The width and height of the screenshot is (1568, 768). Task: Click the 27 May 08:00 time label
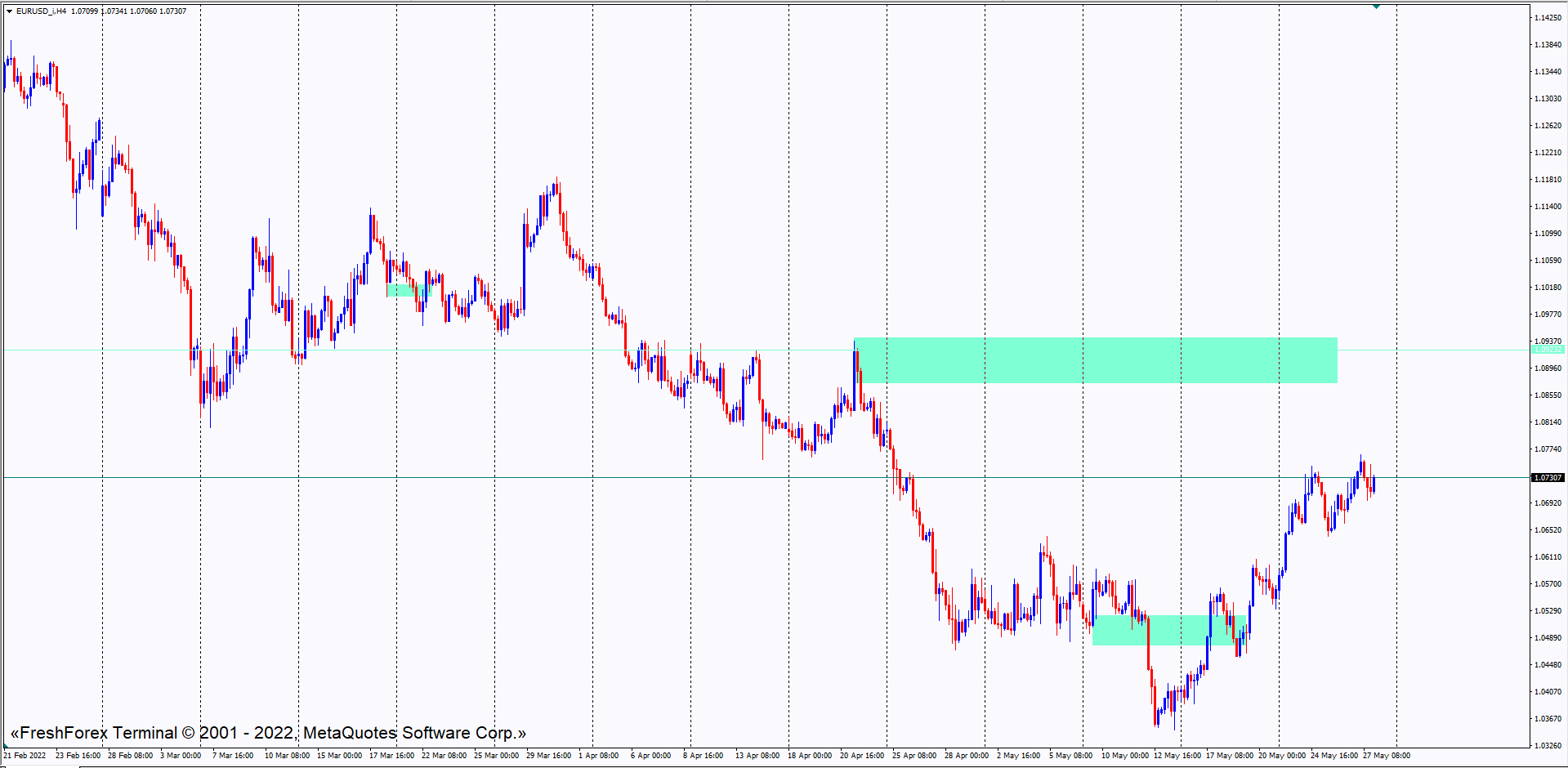tap(1387, 756)
